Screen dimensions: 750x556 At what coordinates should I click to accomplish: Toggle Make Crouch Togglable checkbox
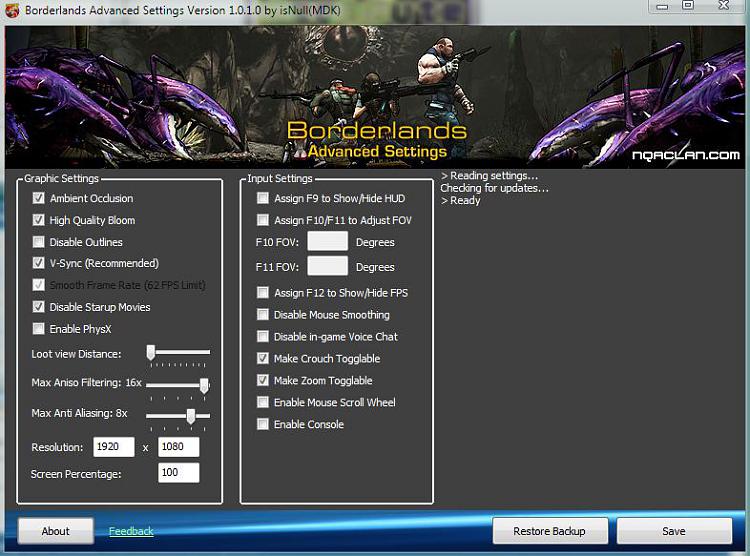coord(263,358)
